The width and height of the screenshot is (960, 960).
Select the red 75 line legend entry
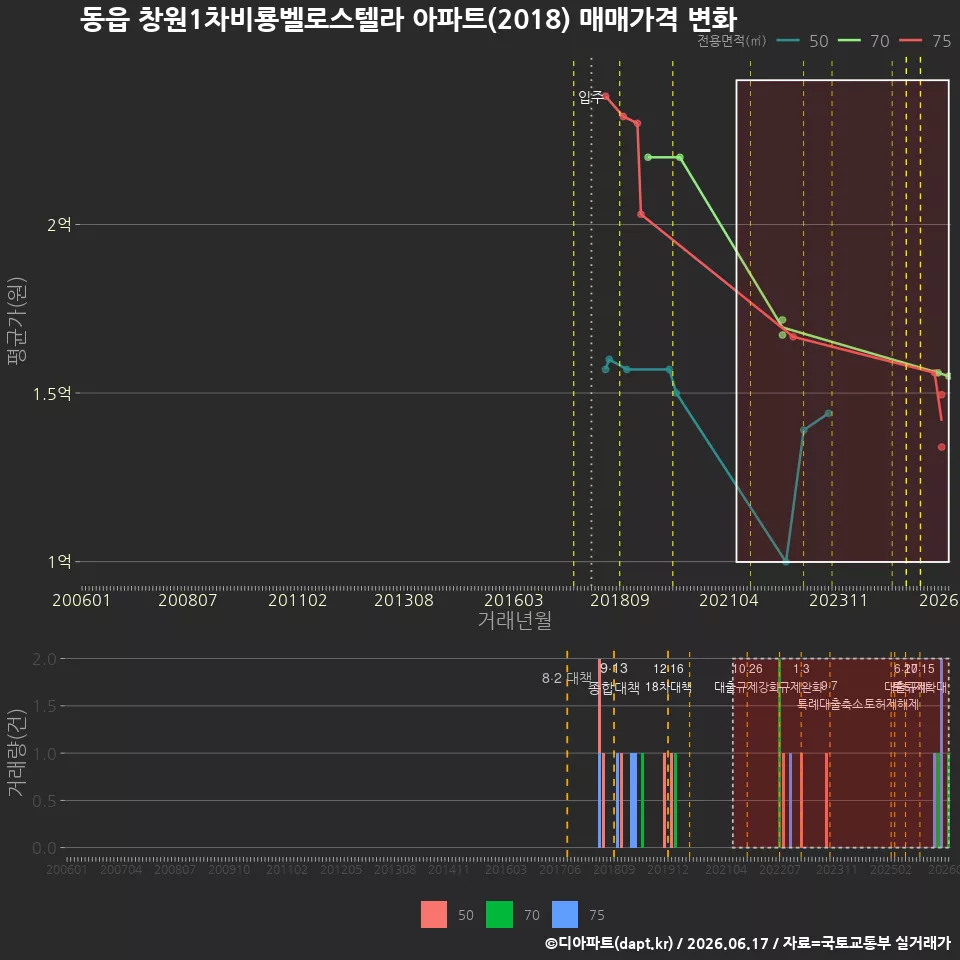tap(925, 41)
